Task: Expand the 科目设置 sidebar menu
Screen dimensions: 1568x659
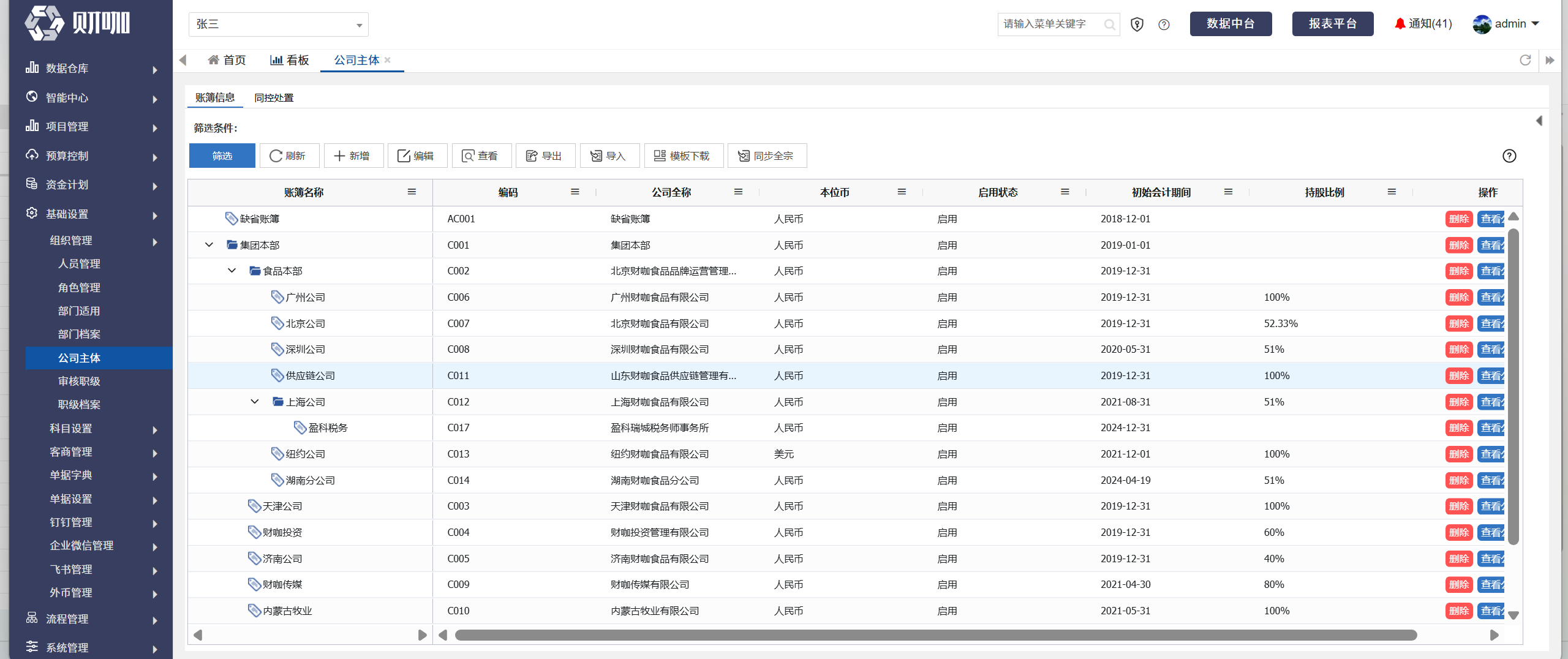Action: 101,429
